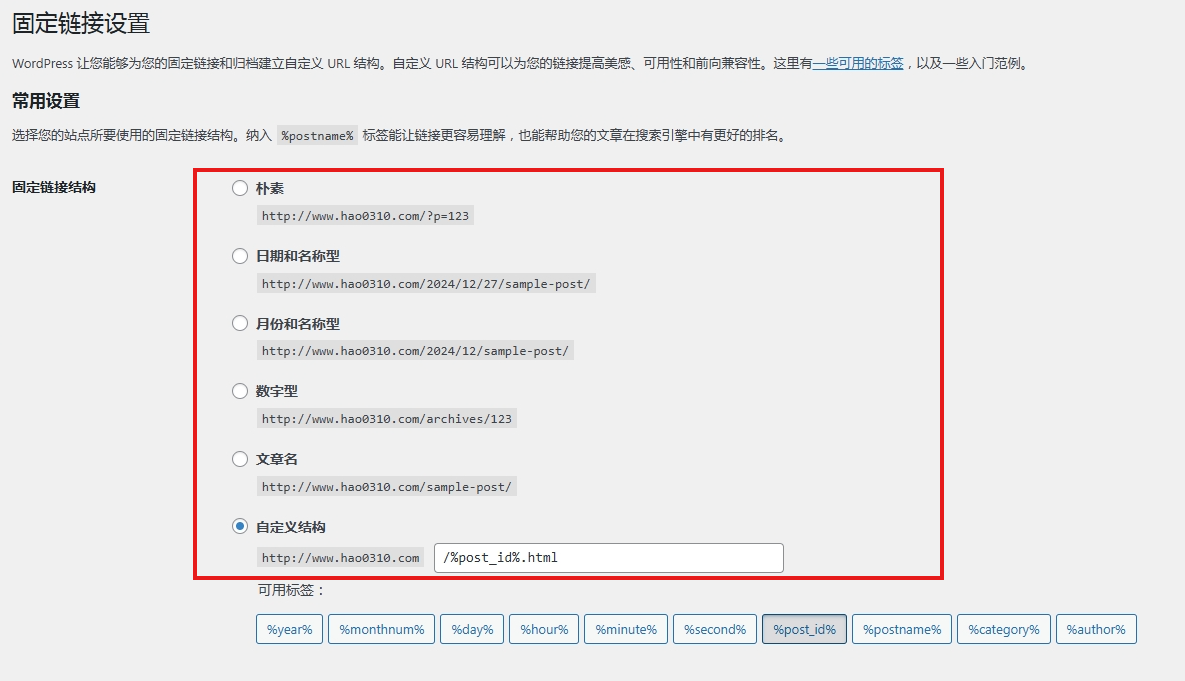Image resolution: width=1185 pixels, height=681 pixels.
Task: Select the 文章名 radio button
Action: [x=240, y=459]
